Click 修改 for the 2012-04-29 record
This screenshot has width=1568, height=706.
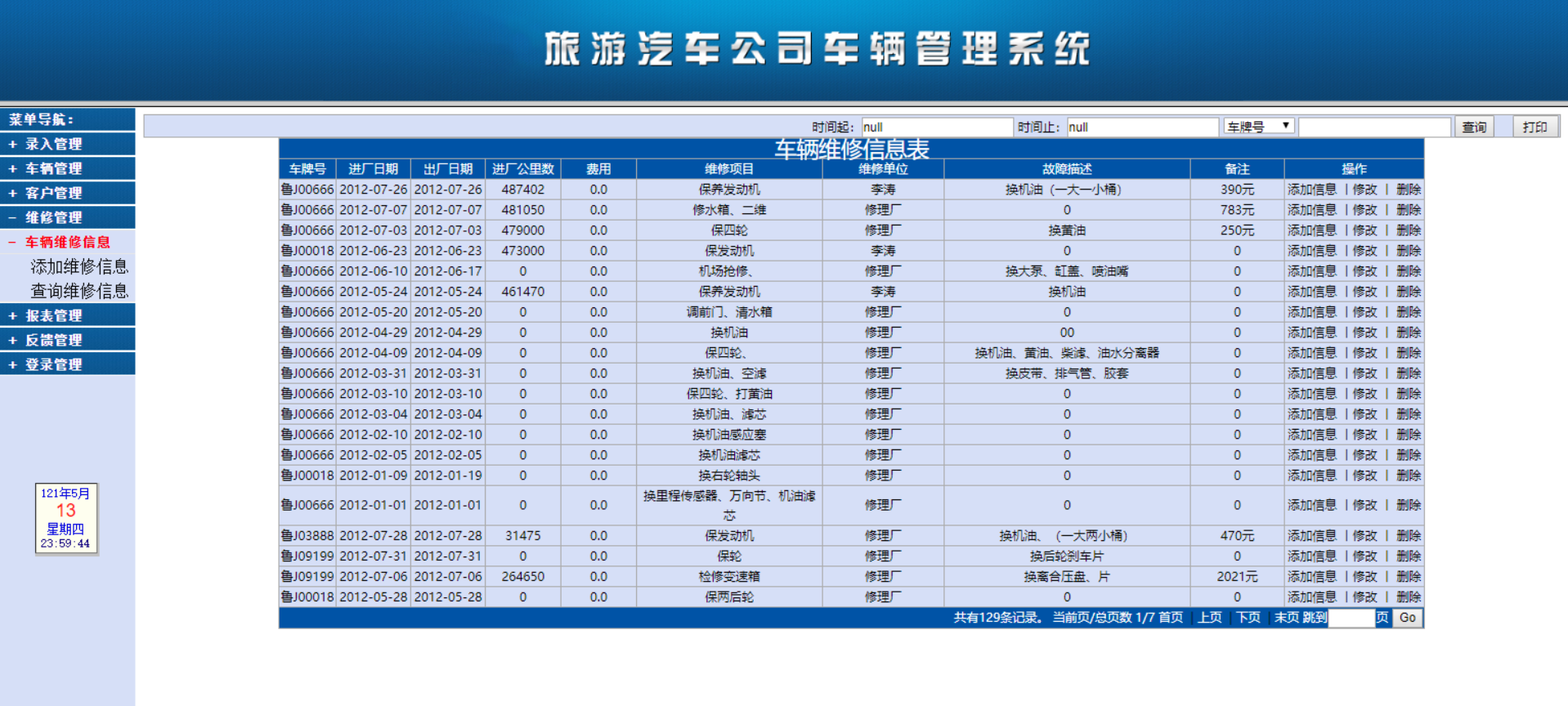(1364, 333)
